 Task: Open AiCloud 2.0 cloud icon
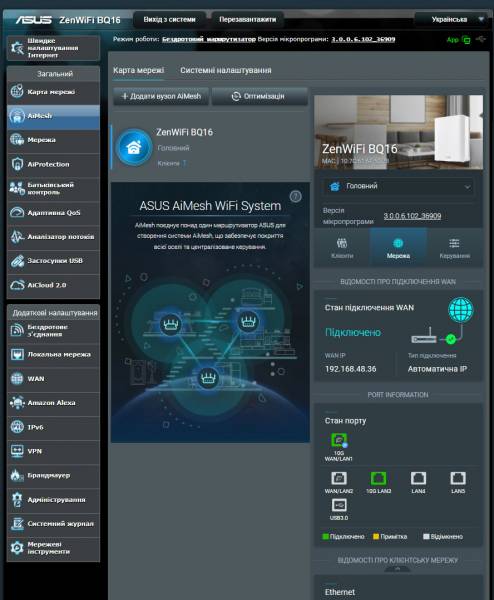click(x=17, y=285)
